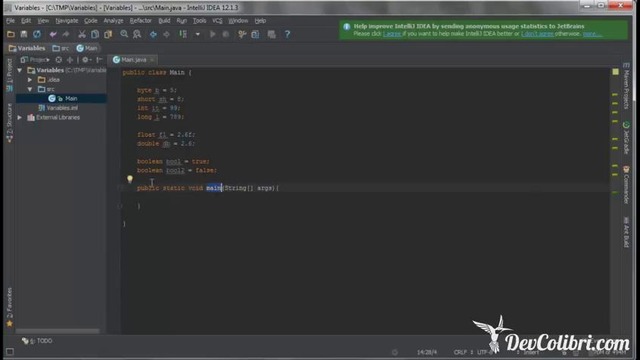Viewport: 640px width, 360px height.
Task: Click the SDK Manager icon before Help
Action: pos(271,34)
